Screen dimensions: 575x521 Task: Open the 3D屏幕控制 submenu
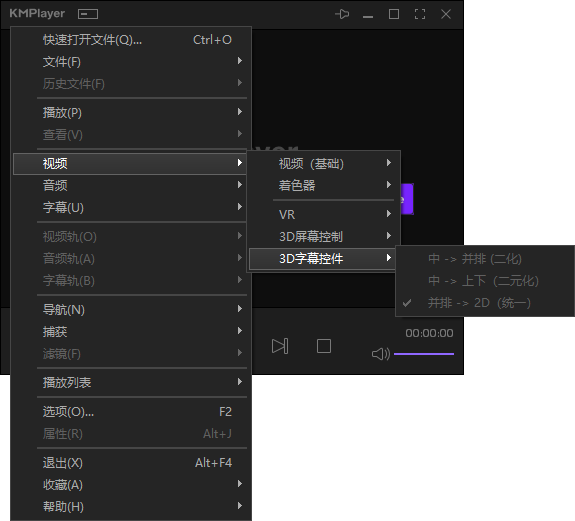pos(323,236)
